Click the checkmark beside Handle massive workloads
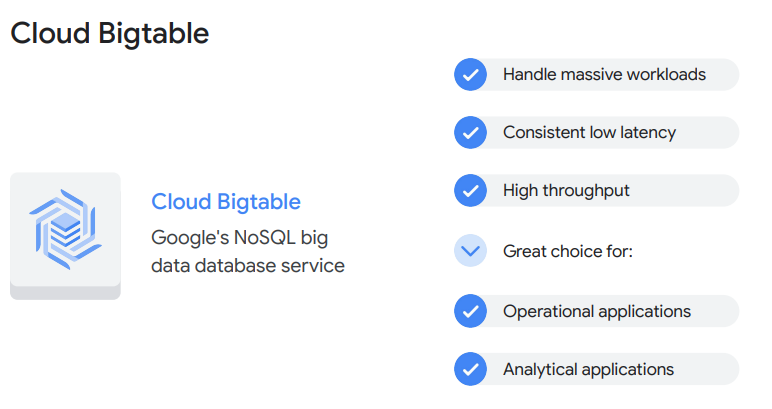The image size is (772, 409). click(x=470, y=75)
